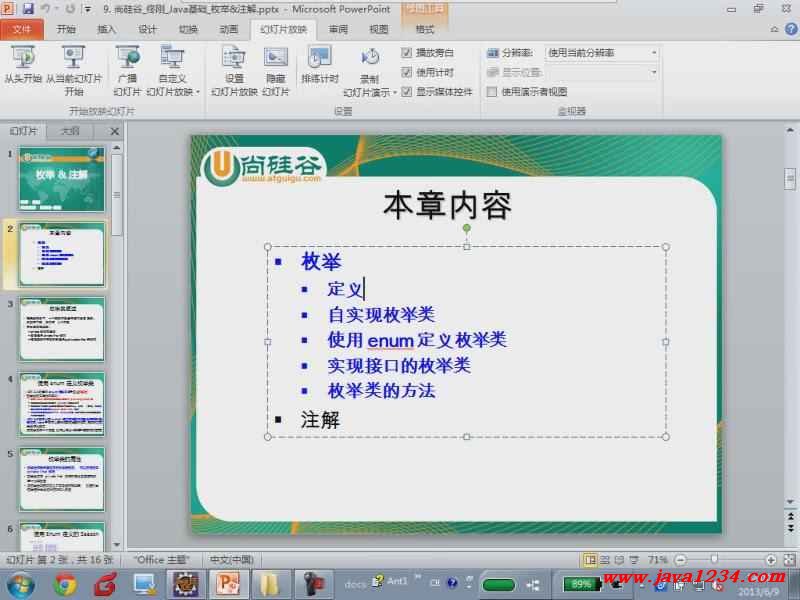The height and width of the screenshot is (600, 800).
Task: Close the slide thumbnail pane
Action: [115, 132]
